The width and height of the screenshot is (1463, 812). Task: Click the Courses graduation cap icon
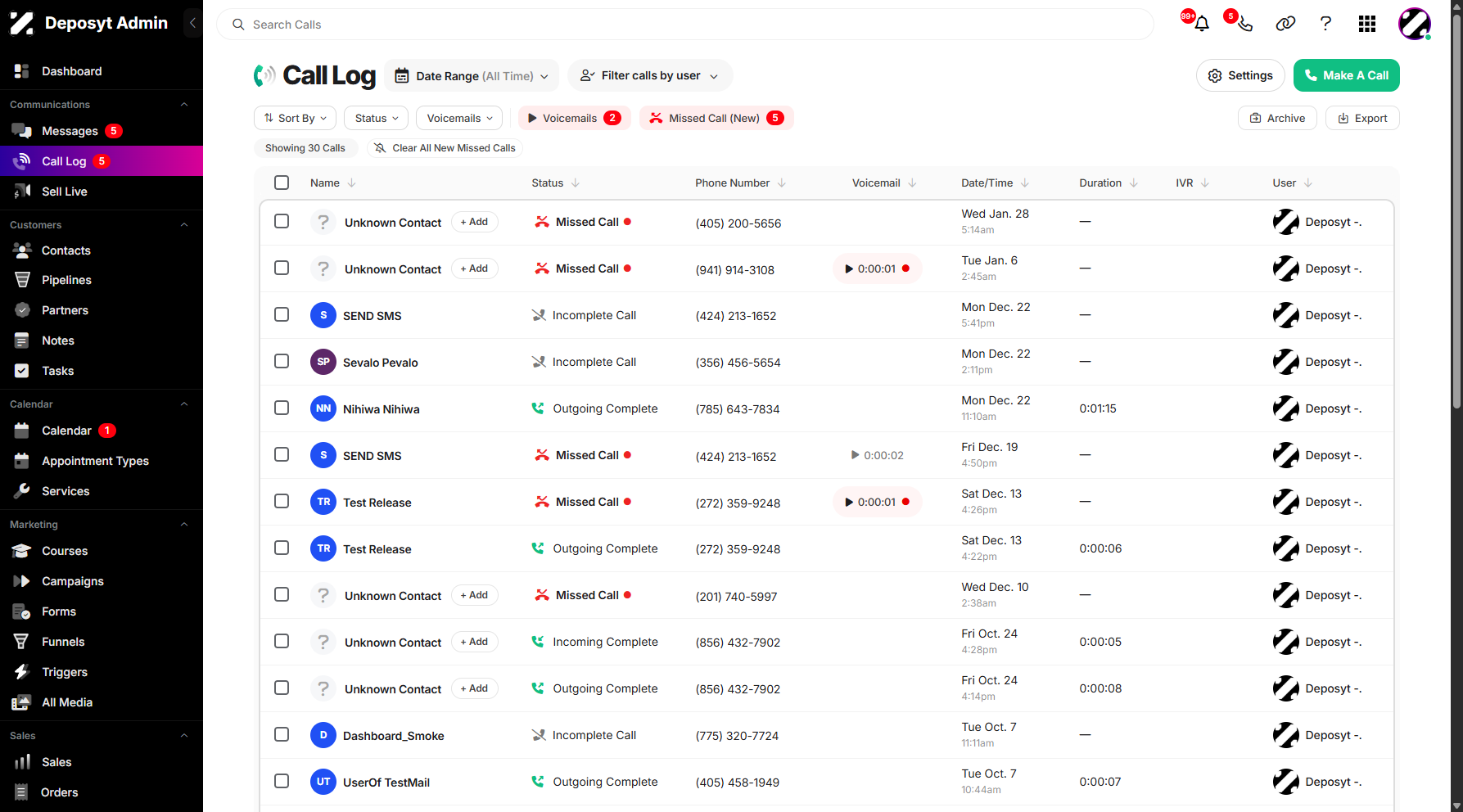tap(22, 551)
